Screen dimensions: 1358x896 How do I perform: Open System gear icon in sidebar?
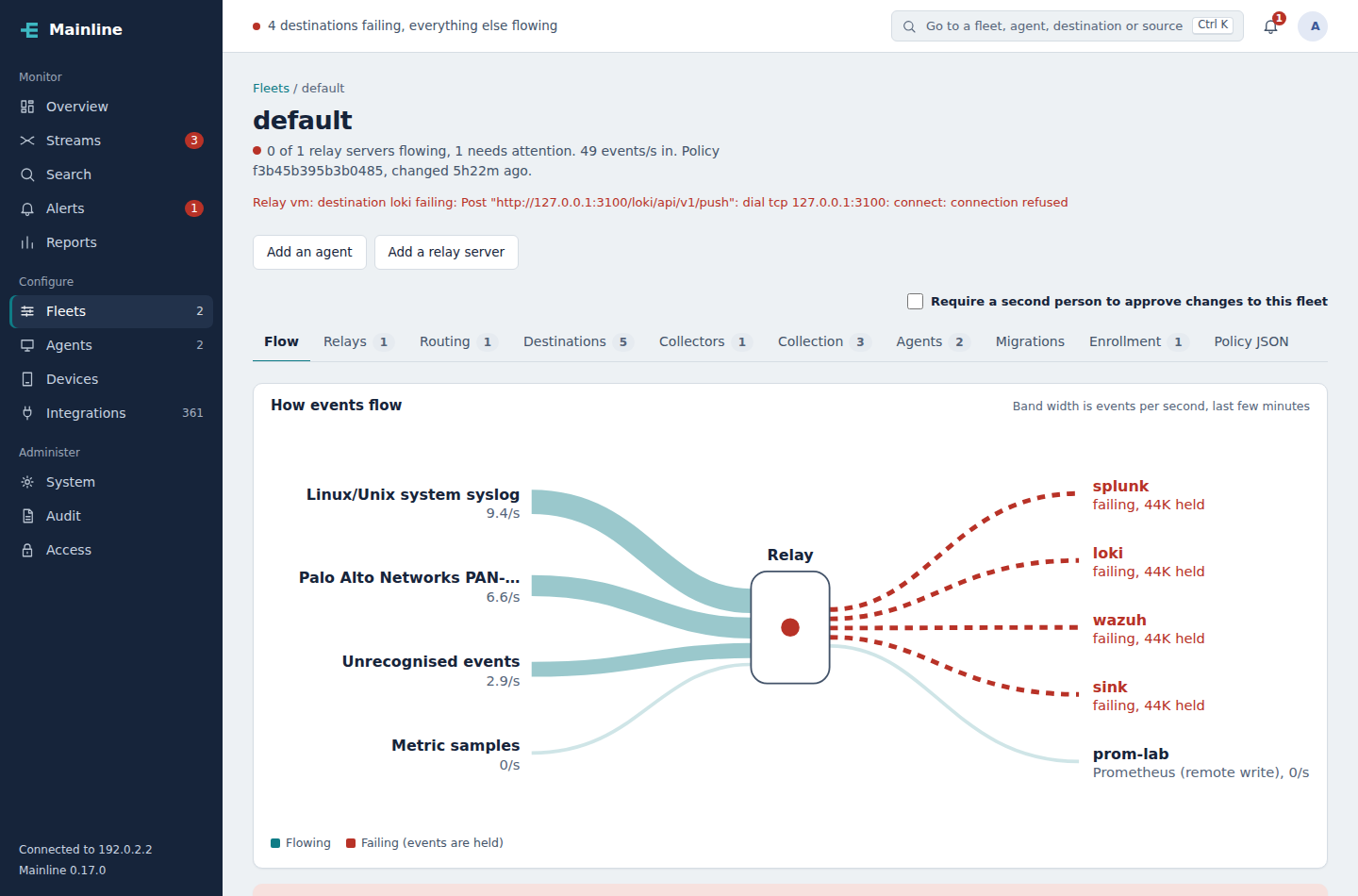tap(27, 482)
